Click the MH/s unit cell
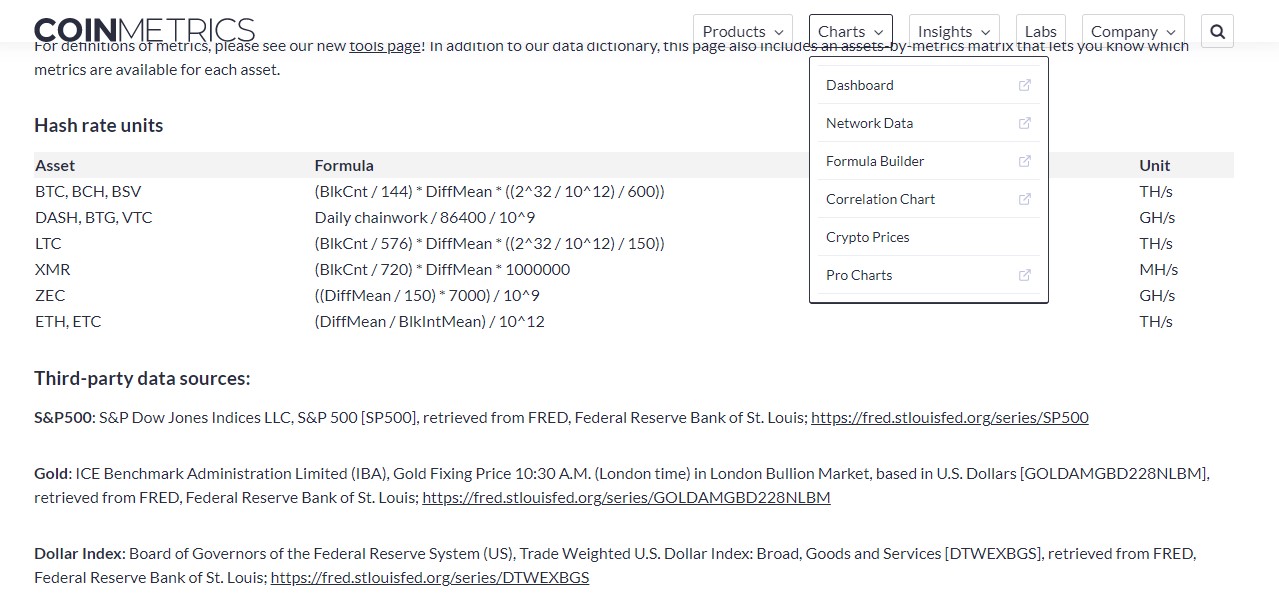This screenshot has height=608, width=1279. pyautogui.click(x=1159, y=269)
